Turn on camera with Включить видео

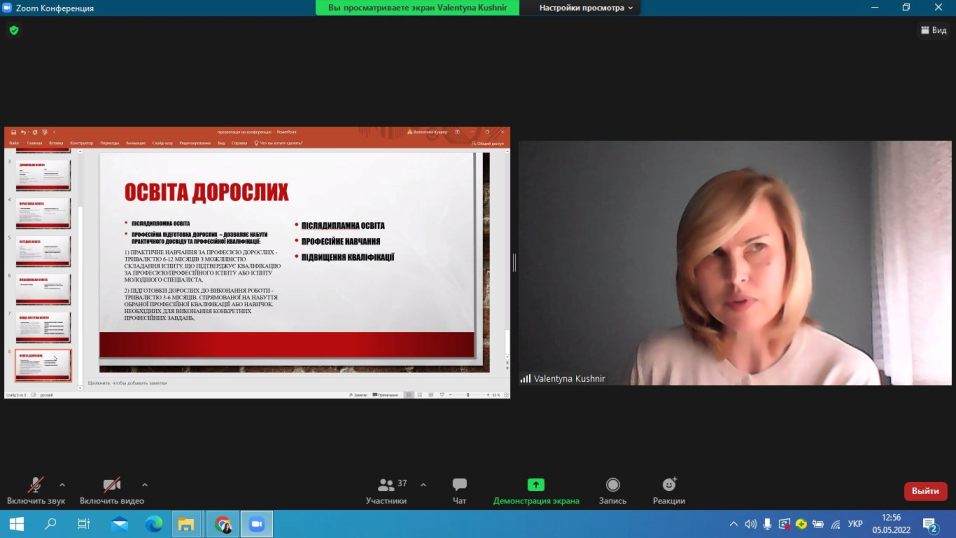tap(112, 485)
